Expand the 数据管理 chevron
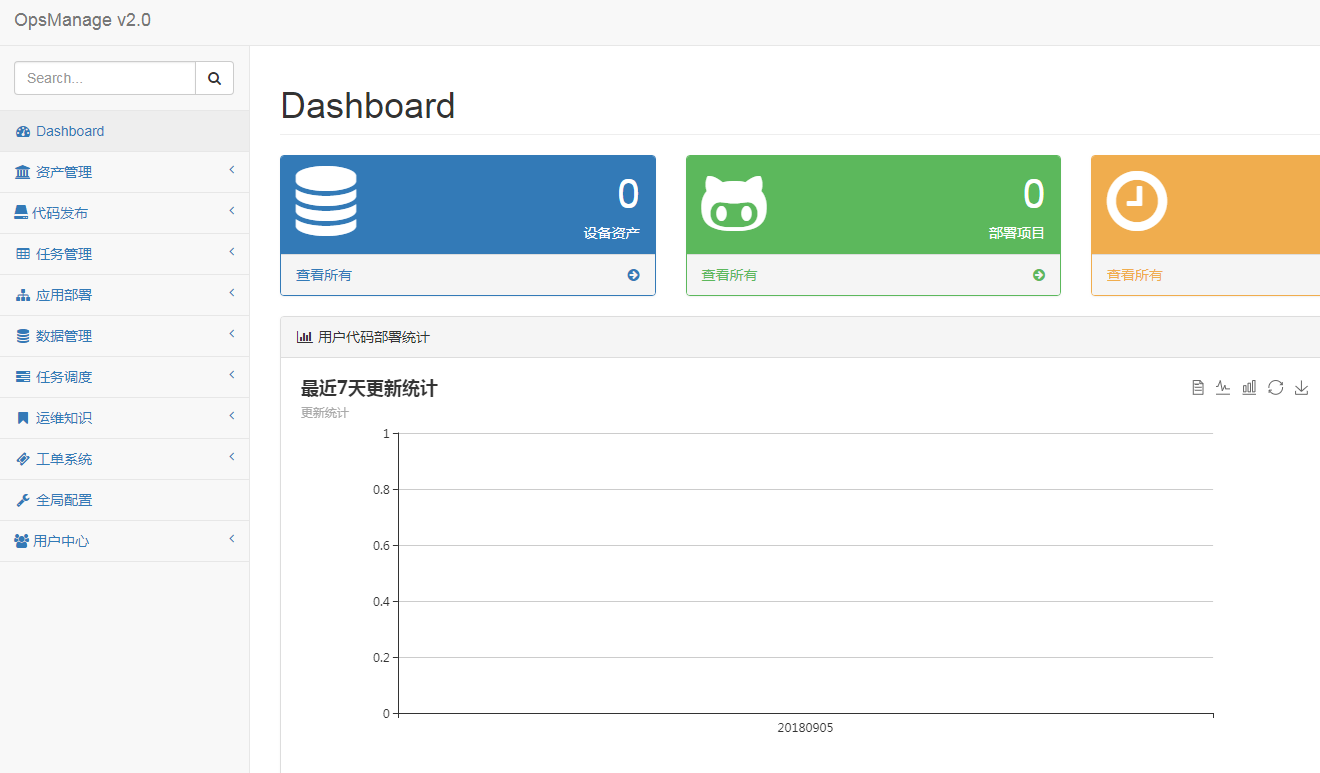 232,334
